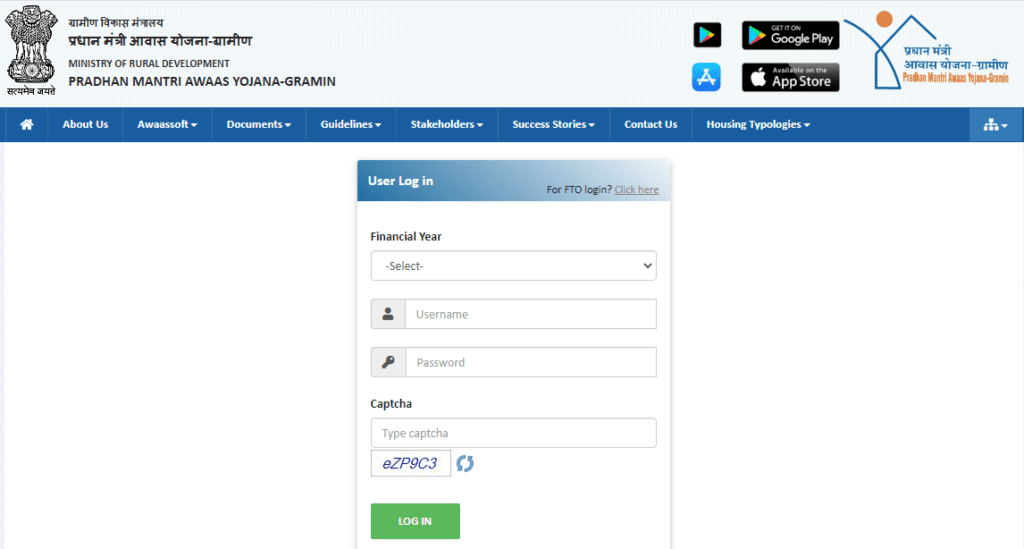Open the Get it on Google Play badge

click(790, 35)
